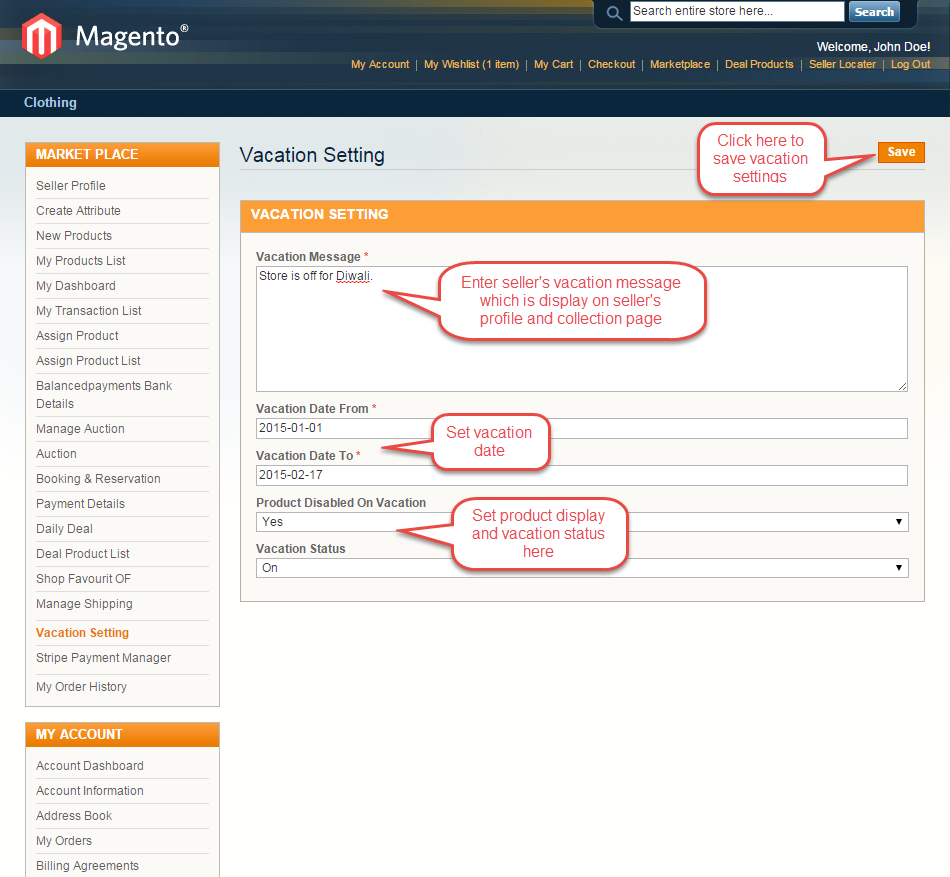Open Seller Locater link
Screen dimensions: 950x877
(x=842, y=64)
